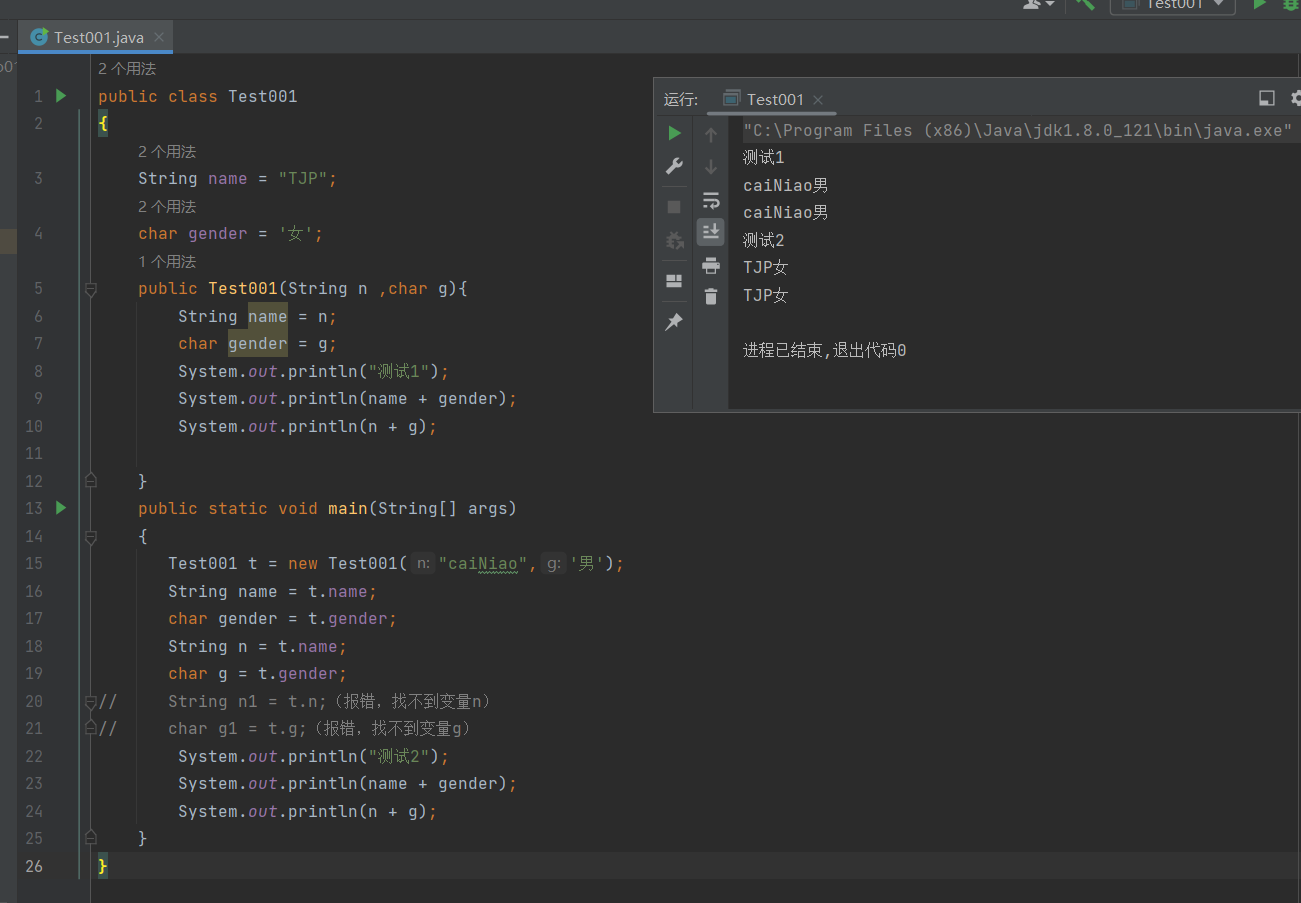Close the Test001.java editor tab
Image resolution: width=1301 pixels, height=903 pixels.
tap(159, 37)
